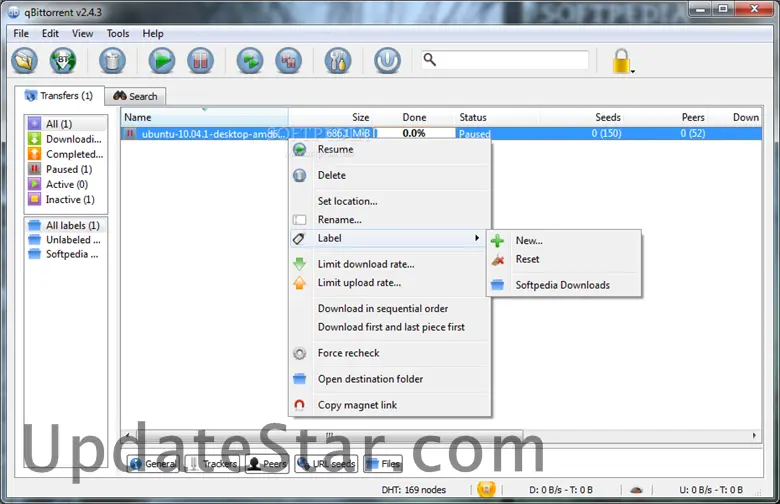The image size is (780, 504).
Task: Open the URL seeds properties tab button
Action: pos(326,464)
